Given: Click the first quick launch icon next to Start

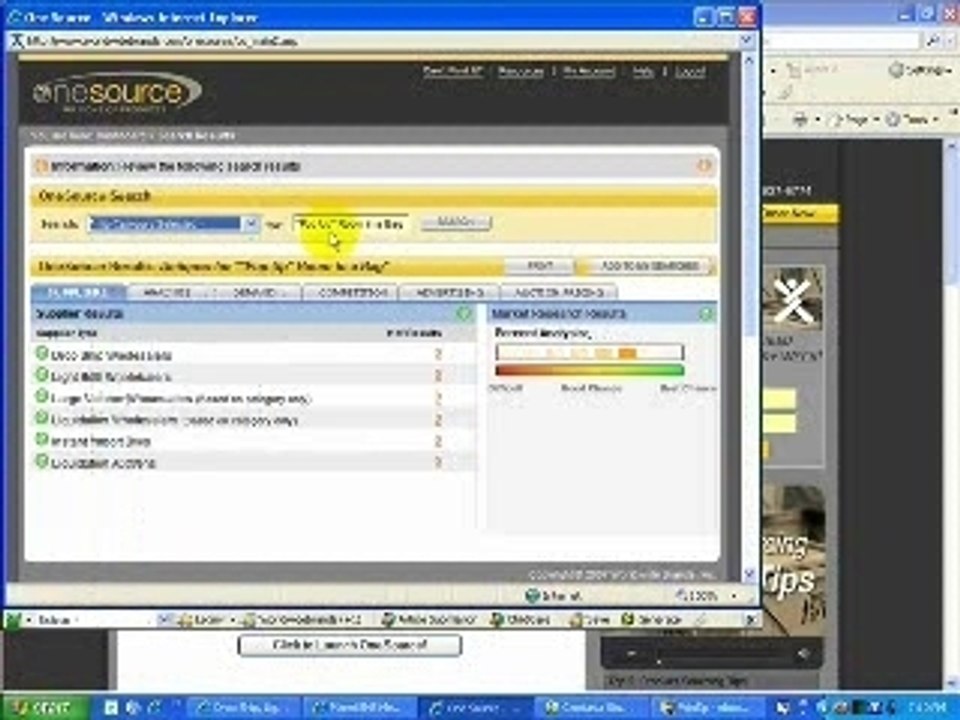Looking at the screenshot, I should coord(111,708).
